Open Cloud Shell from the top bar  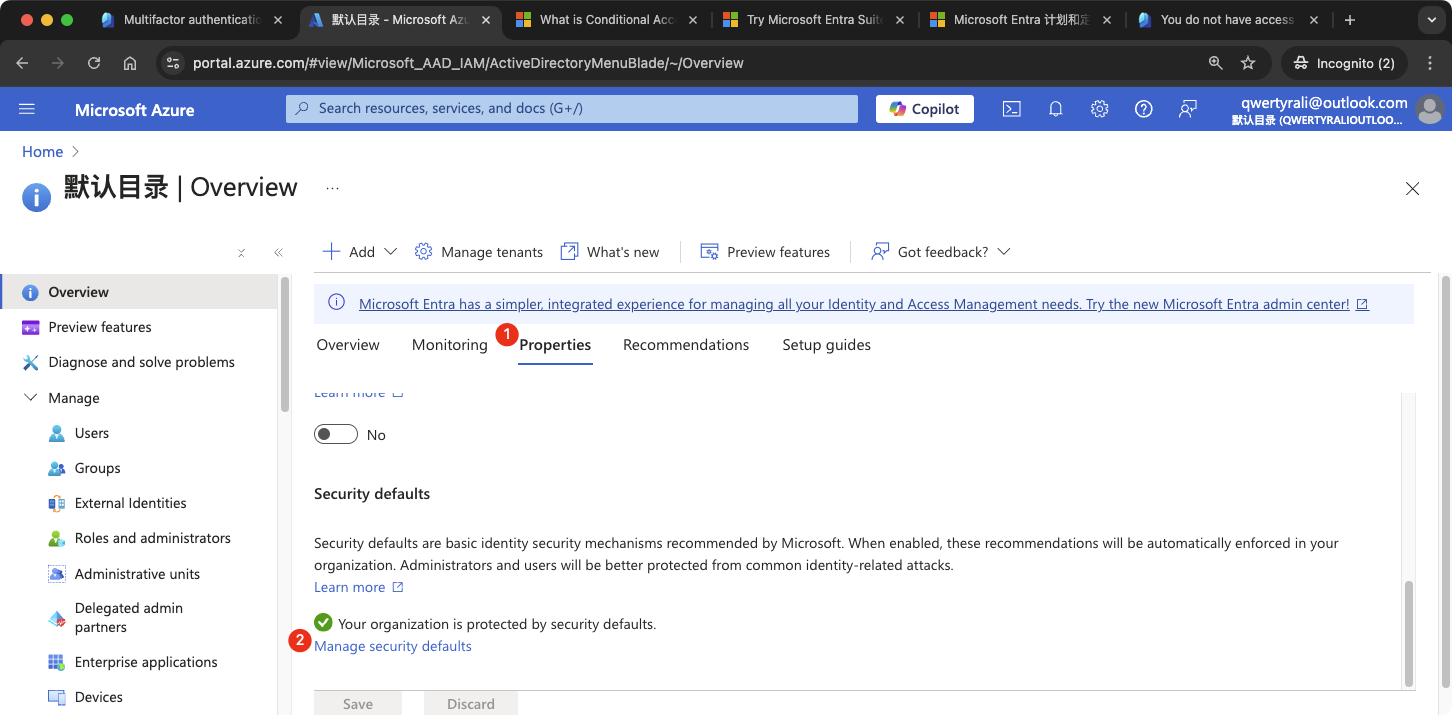pyautogui.click(x=1012, y=109)
